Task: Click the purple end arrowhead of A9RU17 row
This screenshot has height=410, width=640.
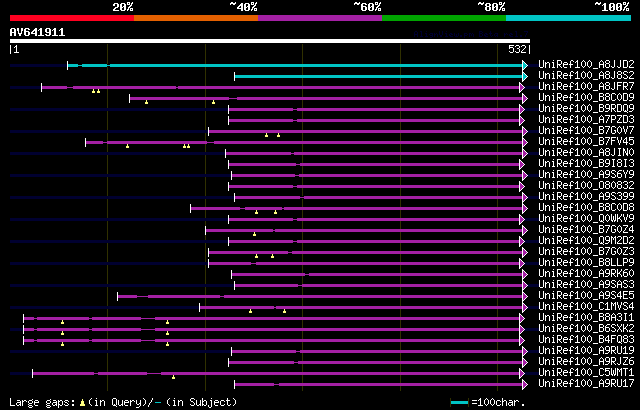Action: [525, 385]
